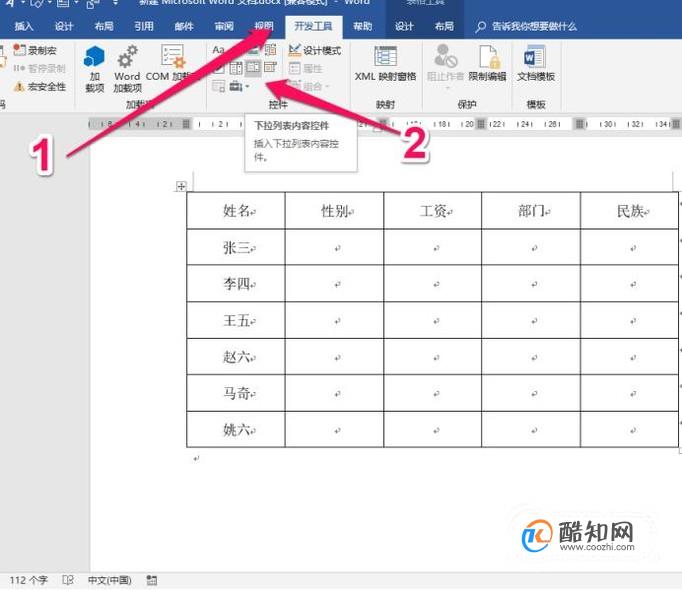This screenshot has width=682, height=590.
Task: Click the 工资 cell in 李四 row
Action: [x=432, y=284]
